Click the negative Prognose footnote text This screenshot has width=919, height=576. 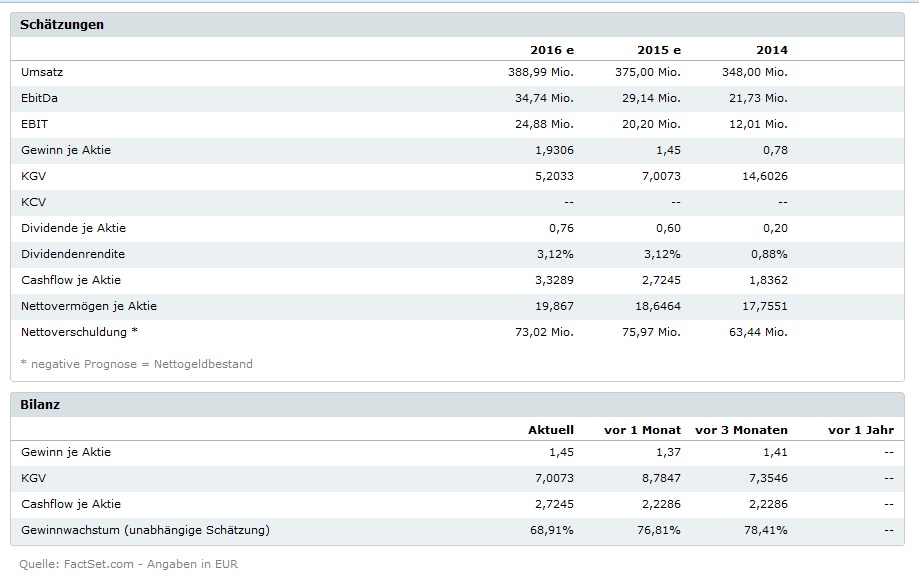pyautogui.click(x=137, y=364)
